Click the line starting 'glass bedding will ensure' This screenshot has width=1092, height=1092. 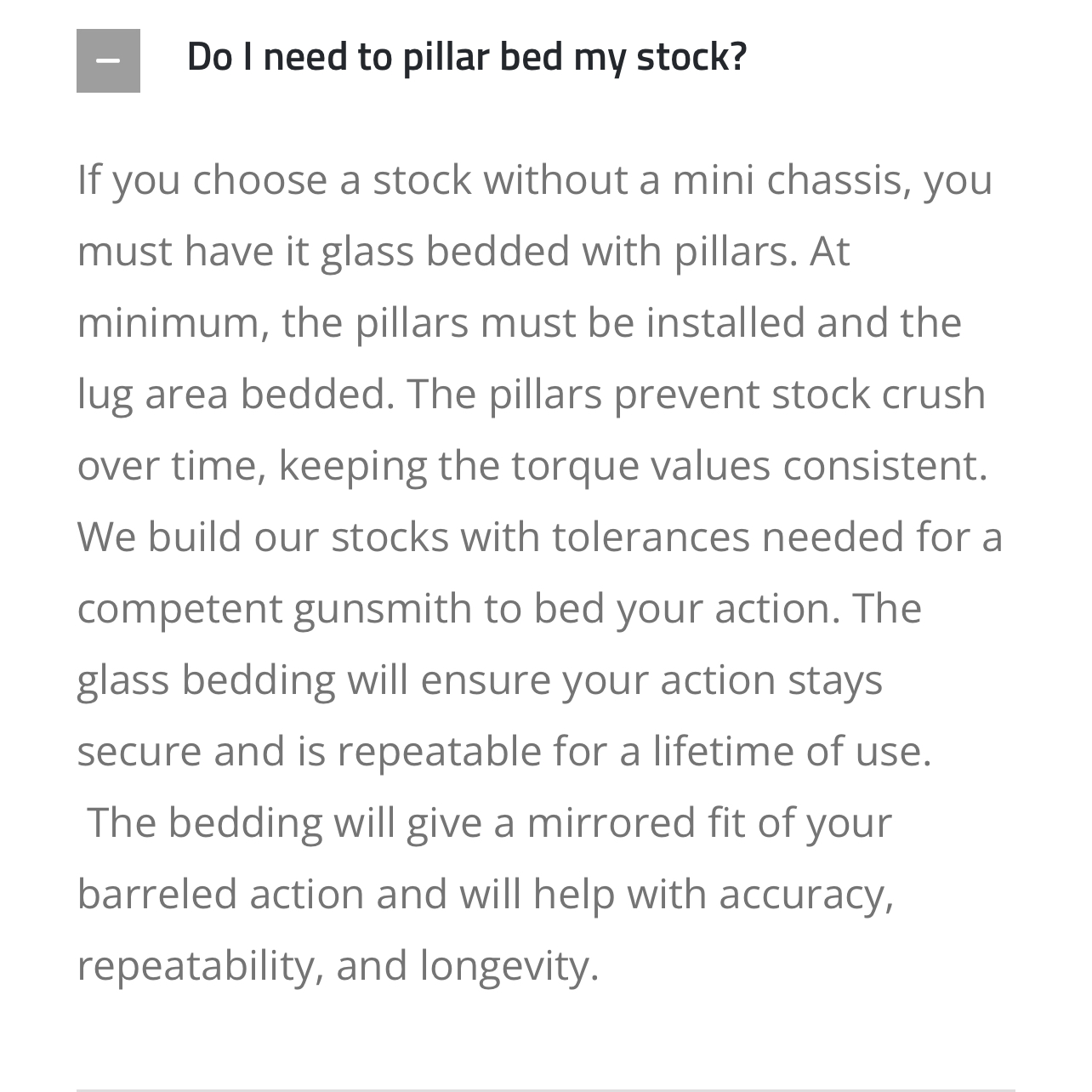(x=480, y=680)
